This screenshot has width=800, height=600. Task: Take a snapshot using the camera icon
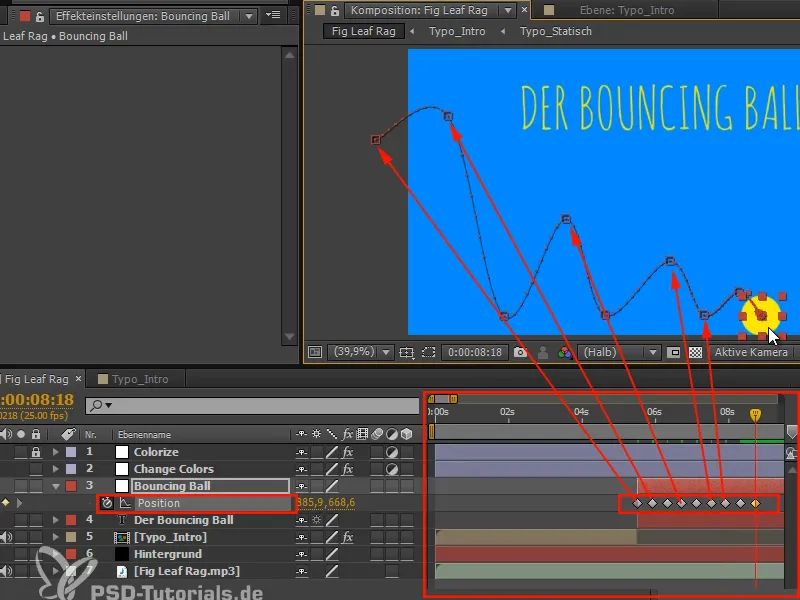(x=519, y=352)
